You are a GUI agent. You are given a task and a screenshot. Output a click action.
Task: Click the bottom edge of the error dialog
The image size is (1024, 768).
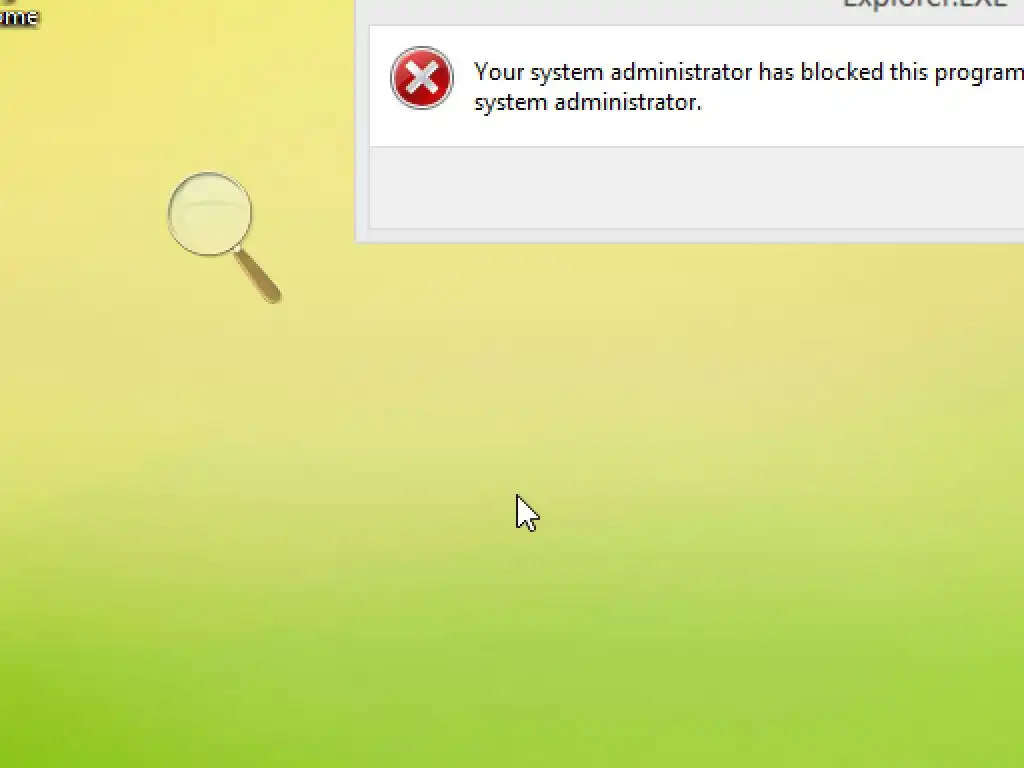(690, 236)
